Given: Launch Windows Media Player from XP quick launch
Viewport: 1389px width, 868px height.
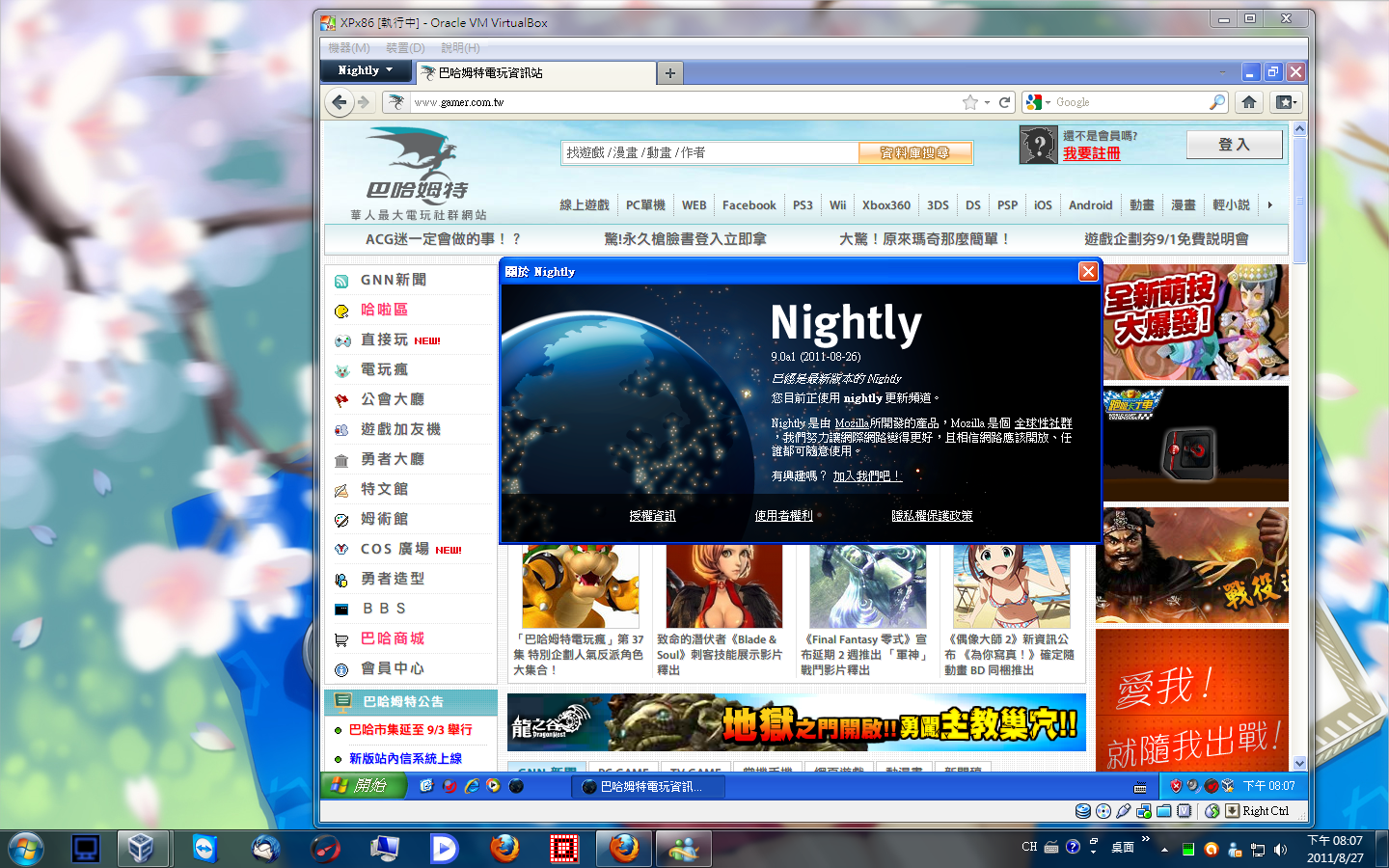Looking at the screenshot, I should click(494, 786).
